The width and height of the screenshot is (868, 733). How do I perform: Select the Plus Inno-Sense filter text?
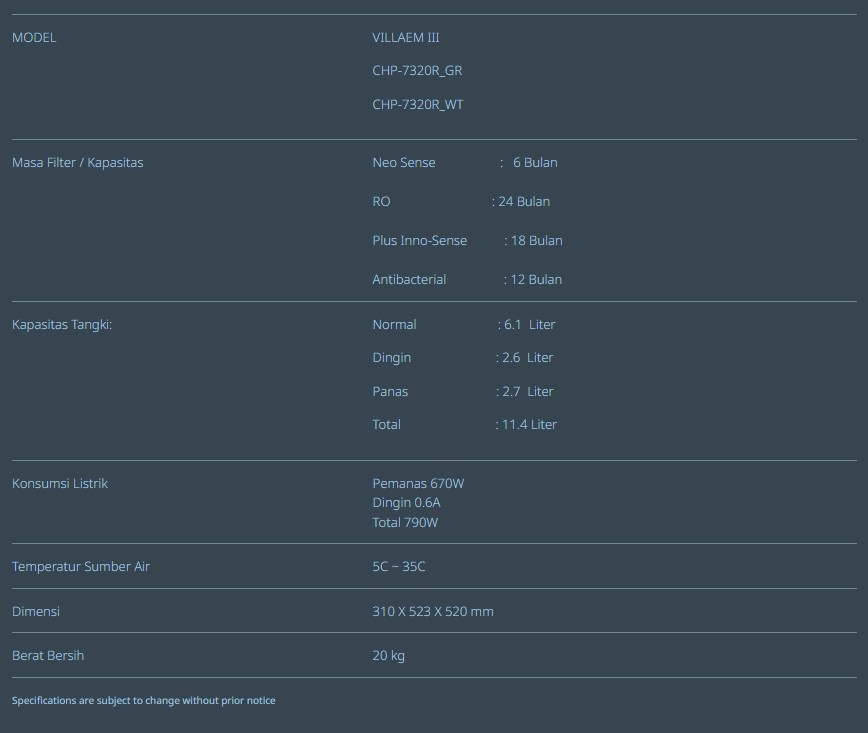point(420,241)
